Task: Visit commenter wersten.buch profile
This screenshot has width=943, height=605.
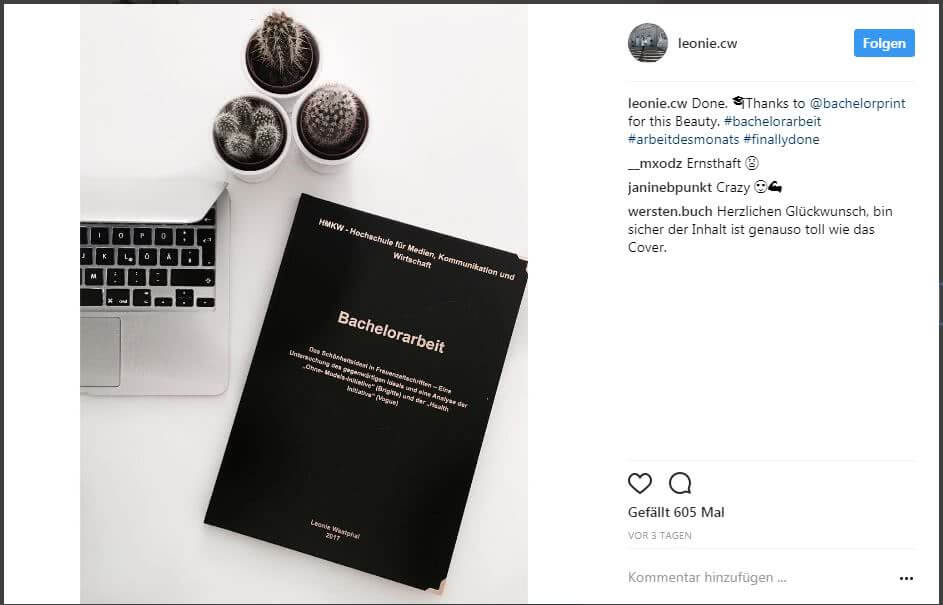Action: (670, 212)
